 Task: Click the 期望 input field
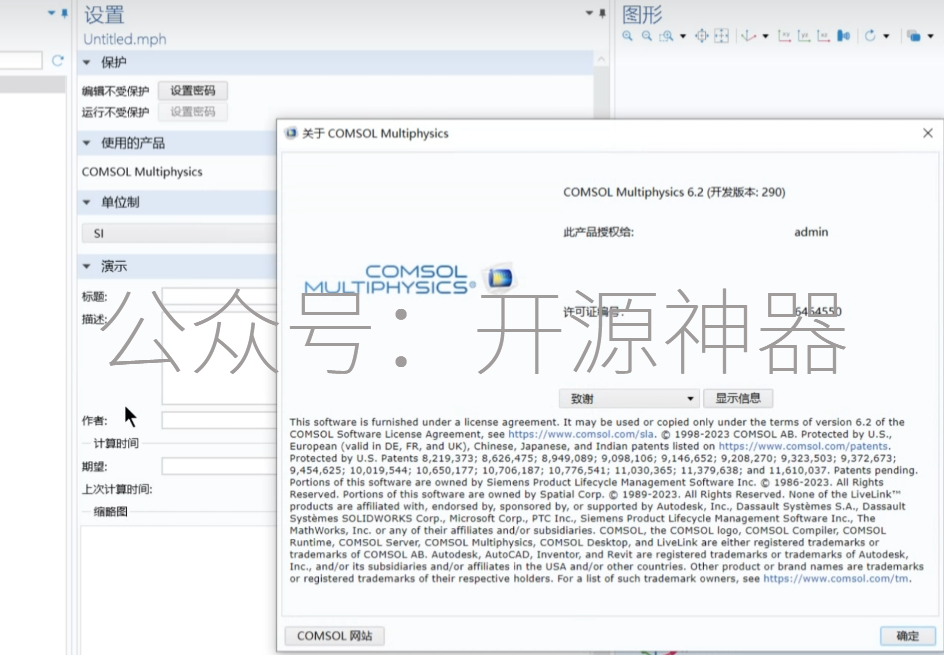coord(219,466)
